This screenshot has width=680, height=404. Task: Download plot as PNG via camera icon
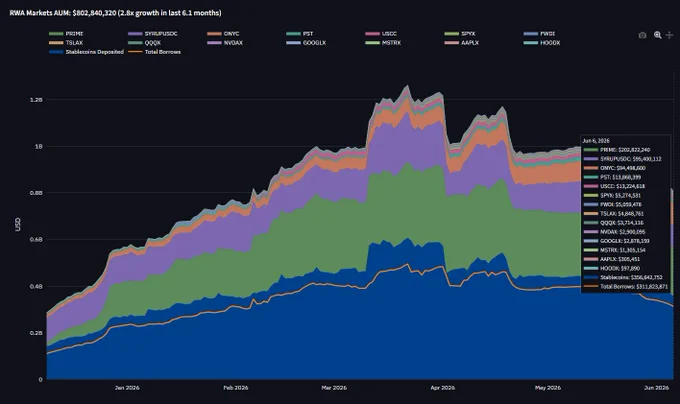[x=642, y=36]
